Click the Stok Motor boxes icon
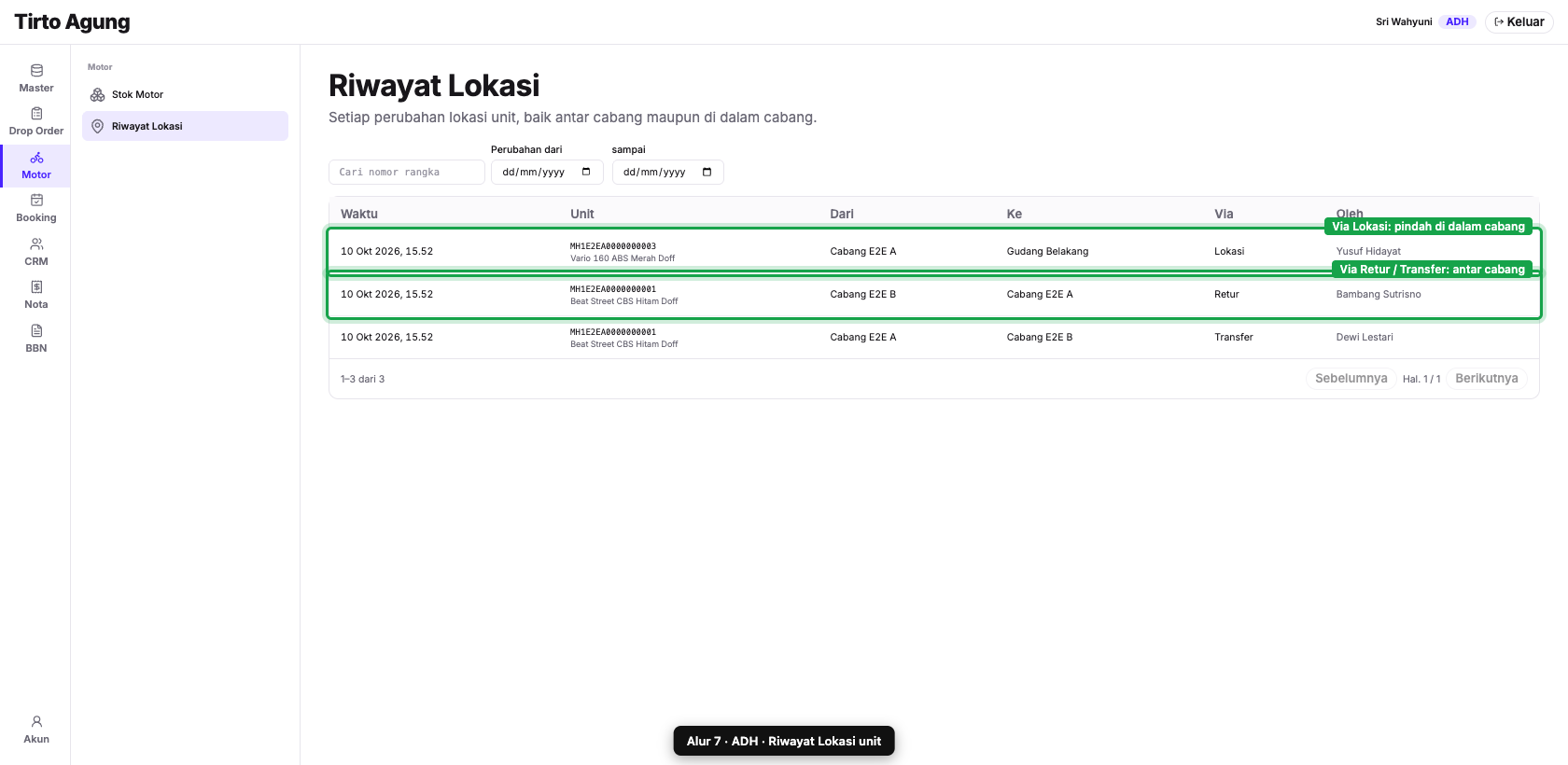 [x=97, y=95]
